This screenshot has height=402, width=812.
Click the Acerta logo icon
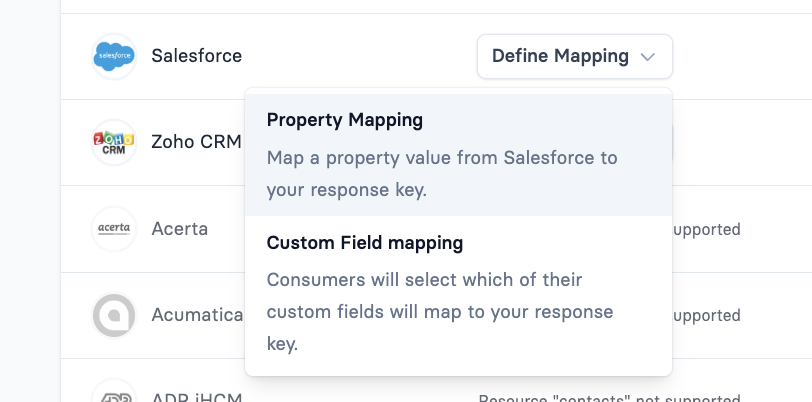point(113,229)
